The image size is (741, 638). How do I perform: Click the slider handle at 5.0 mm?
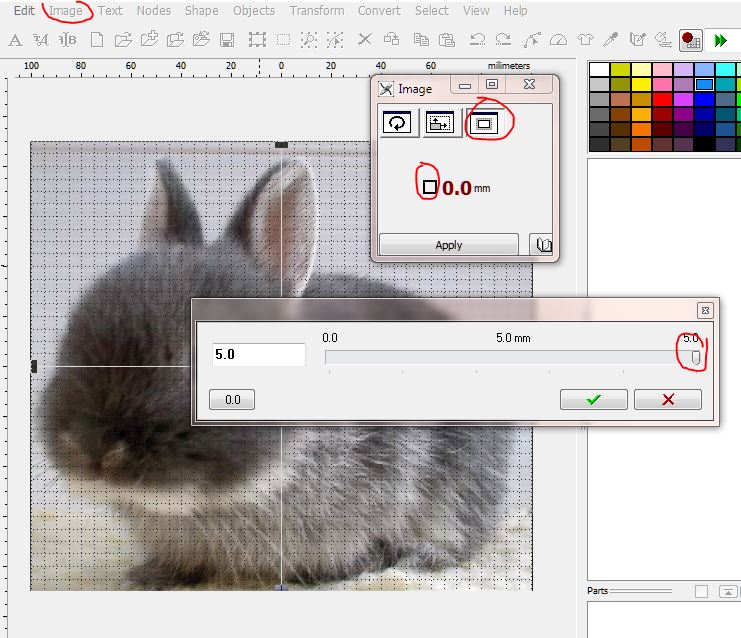pos(696,357)
